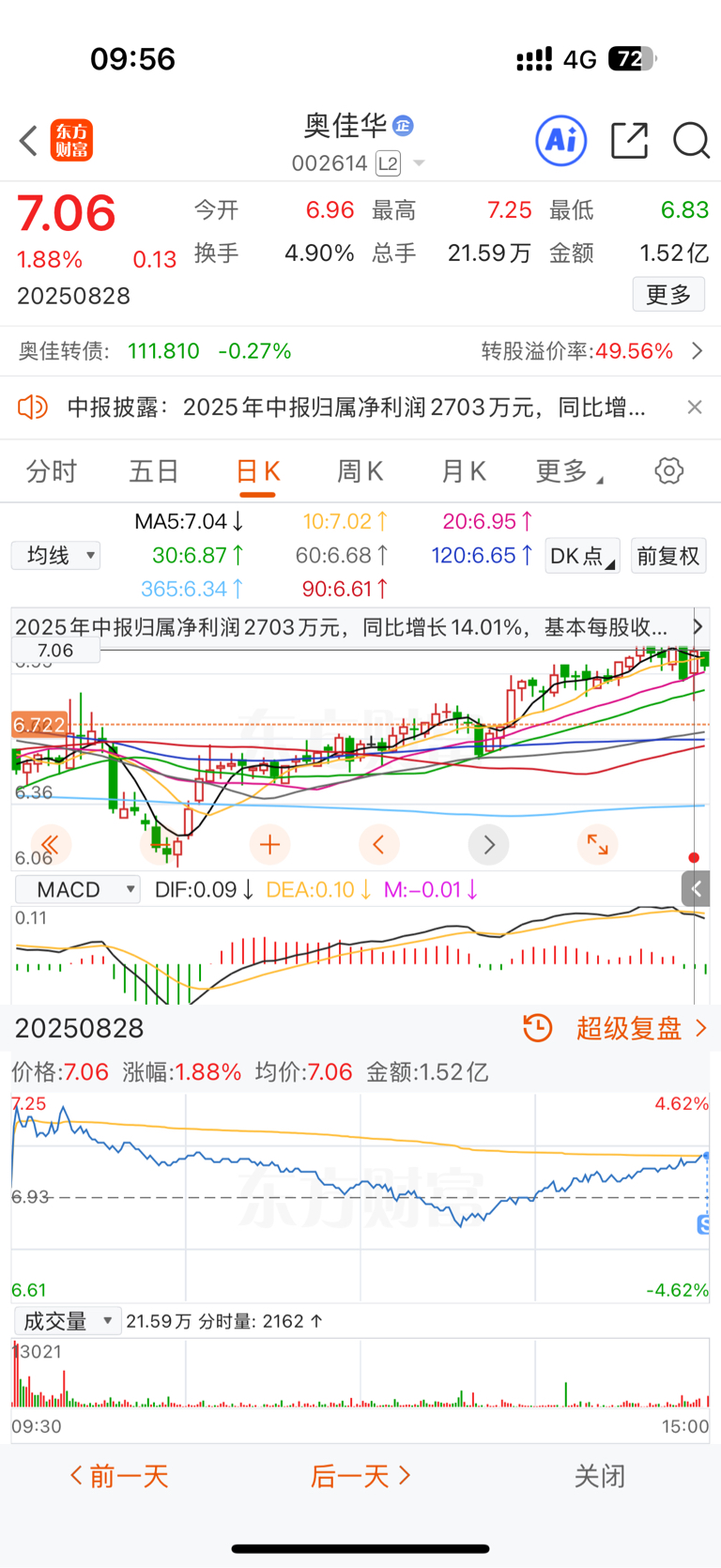Tap the large 7.06 current price
Viewport: 721px width, 1568px height.
(66, 213)
